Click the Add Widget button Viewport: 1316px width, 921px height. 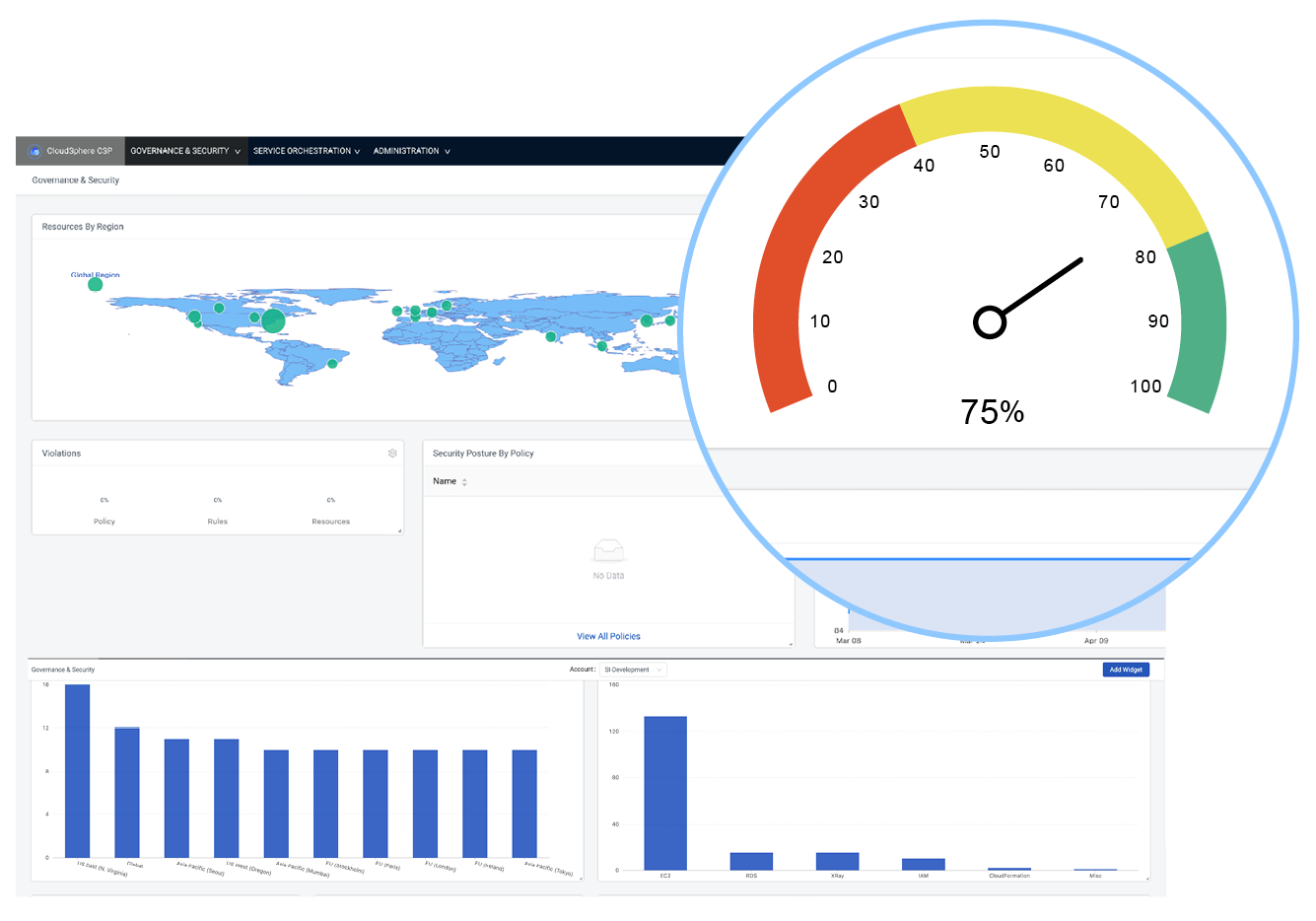coord(1126,670)
